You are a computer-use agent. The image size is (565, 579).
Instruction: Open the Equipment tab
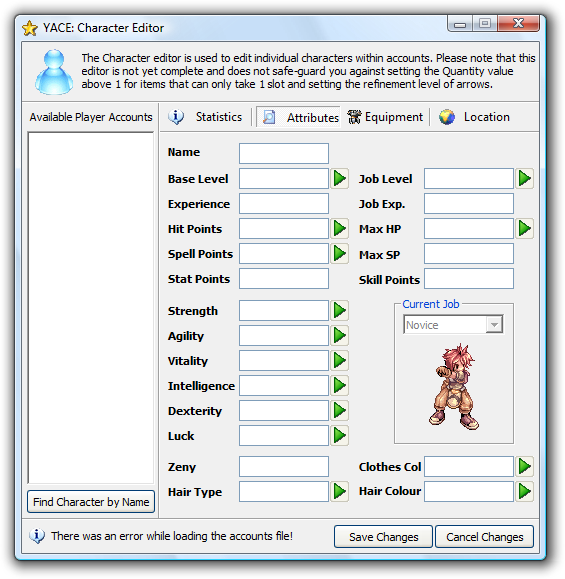[x=385, y=117]
